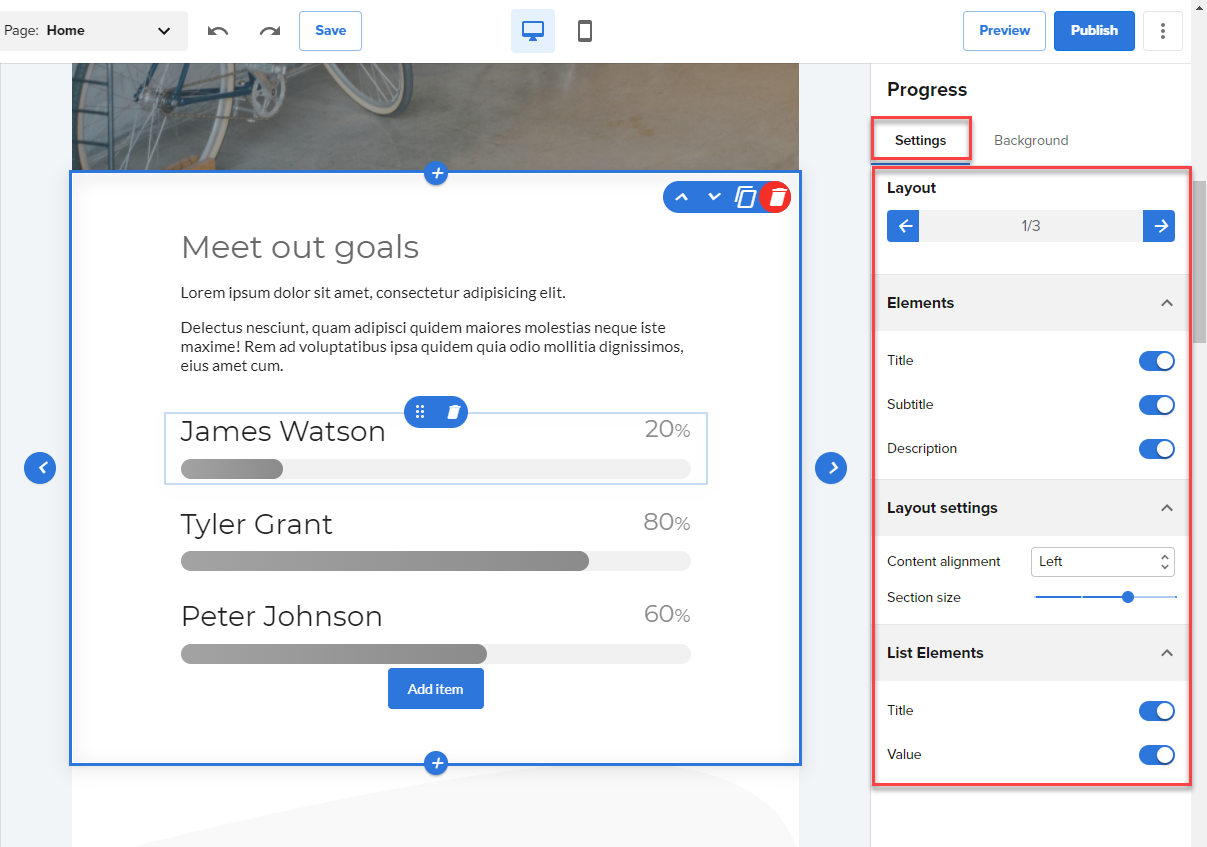This screenshot has height=847, width=1207.
Task: Click the Peter Johnson progress bar
Action: click(x=435, y=654)
